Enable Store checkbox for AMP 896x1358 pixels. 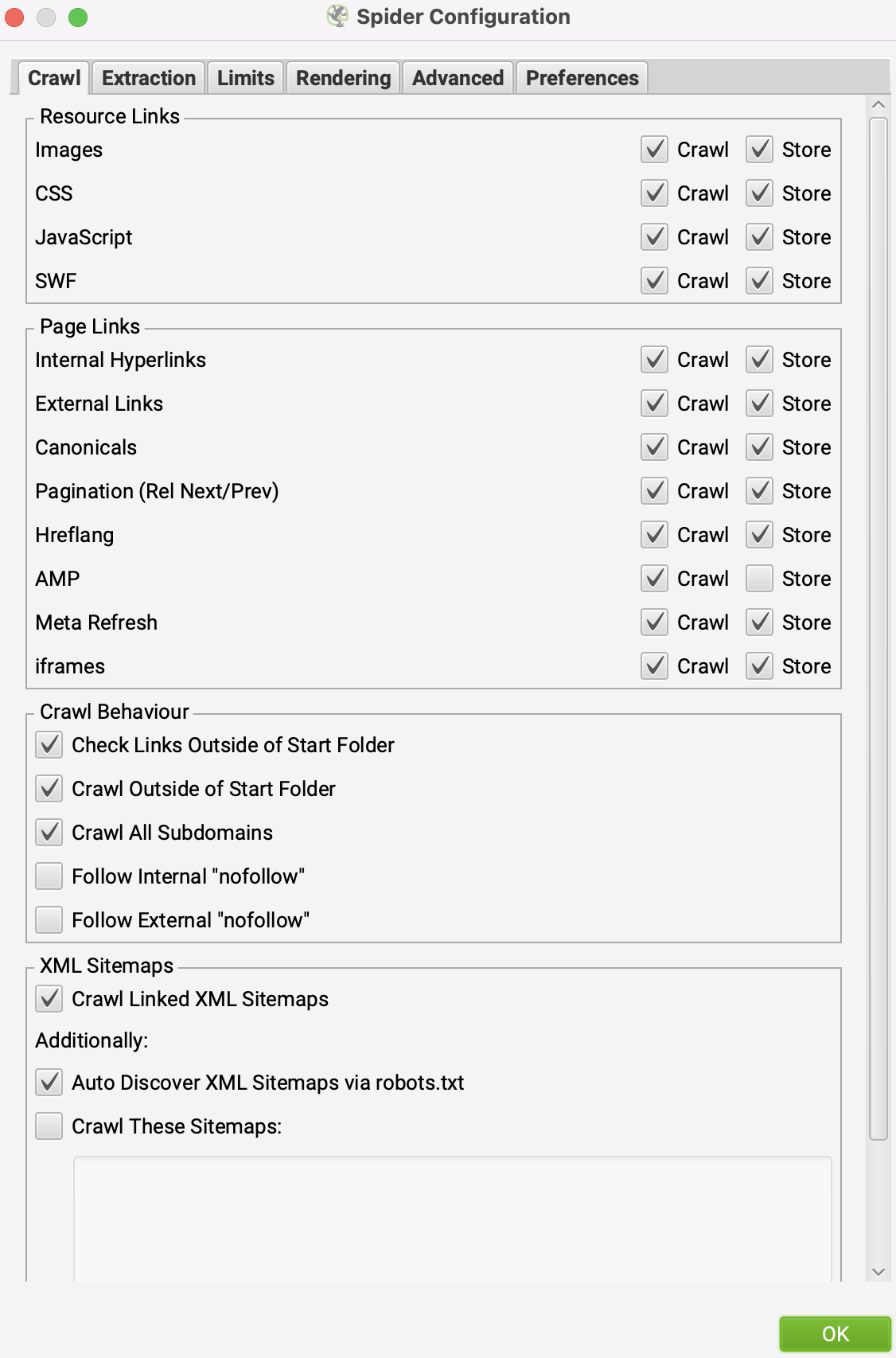click(760, 579)
